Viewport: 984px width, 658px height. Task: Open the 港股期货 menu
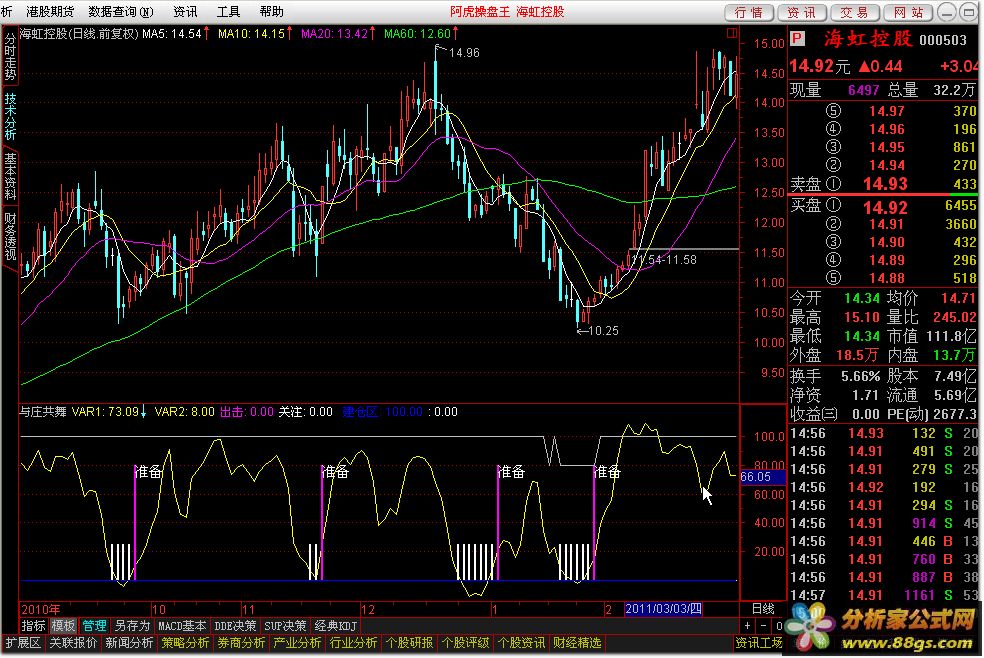[50, 11]
